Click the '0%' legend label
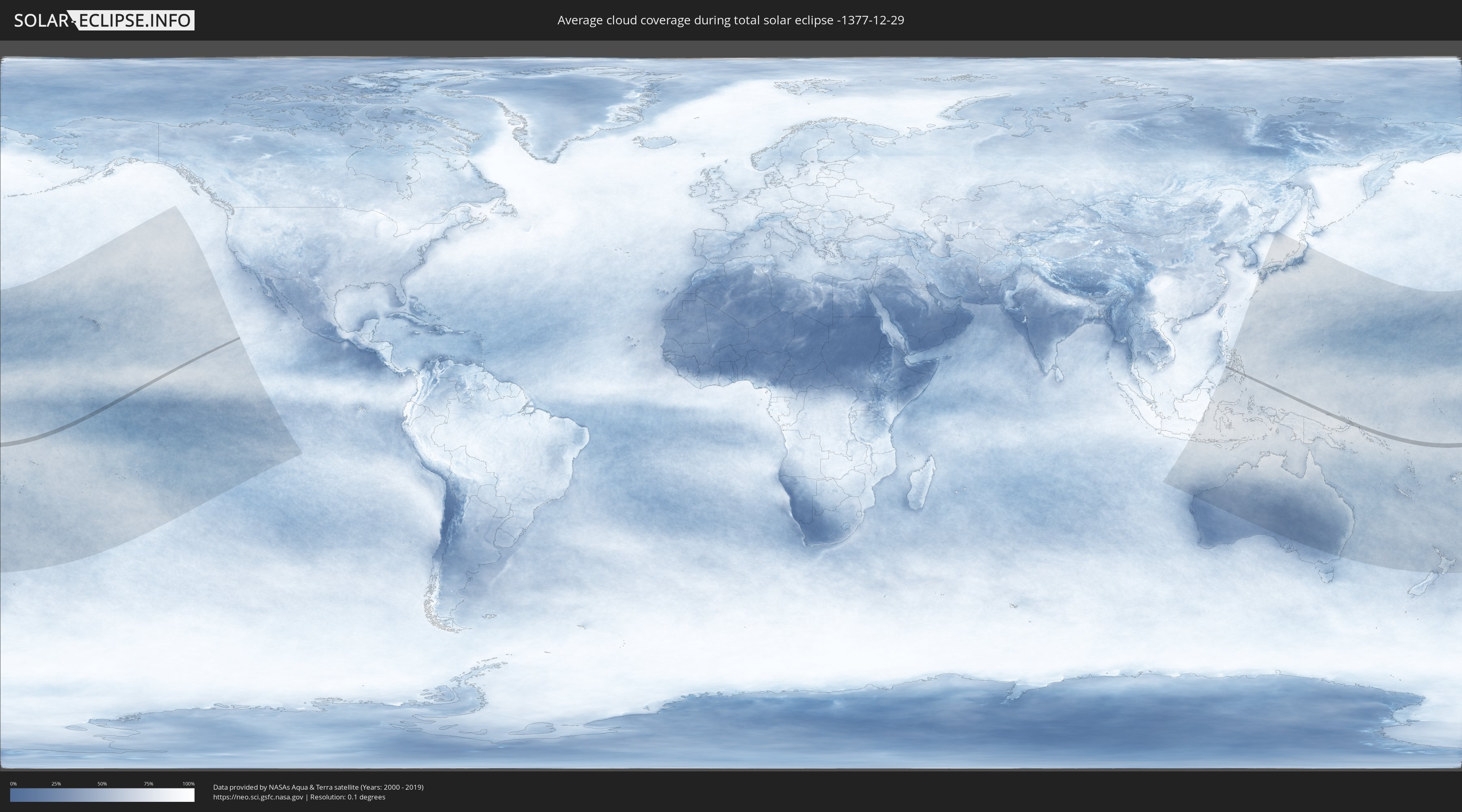Screen dimensions: 1462x812 (x=13, y=784)
